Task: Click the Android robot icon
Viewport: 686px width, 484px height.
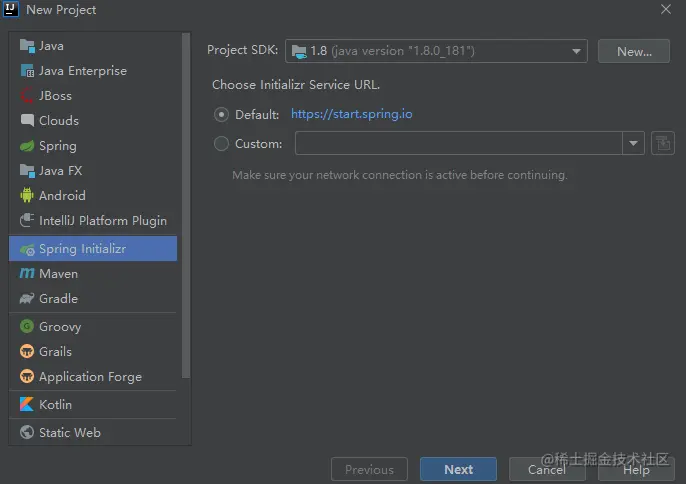Action: coord(27,196)
